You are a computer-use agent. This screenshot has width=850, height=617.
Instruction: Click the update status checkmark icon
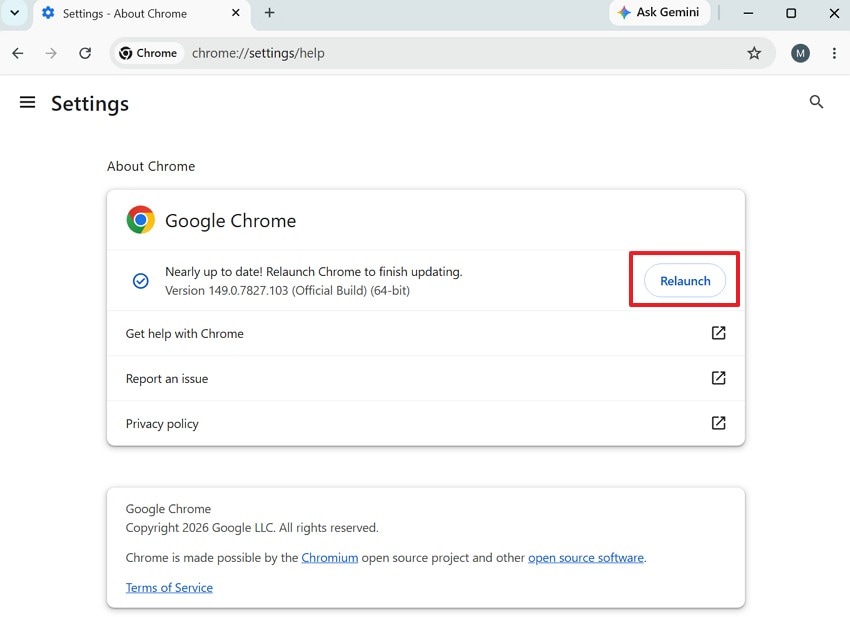coord(141,281)
